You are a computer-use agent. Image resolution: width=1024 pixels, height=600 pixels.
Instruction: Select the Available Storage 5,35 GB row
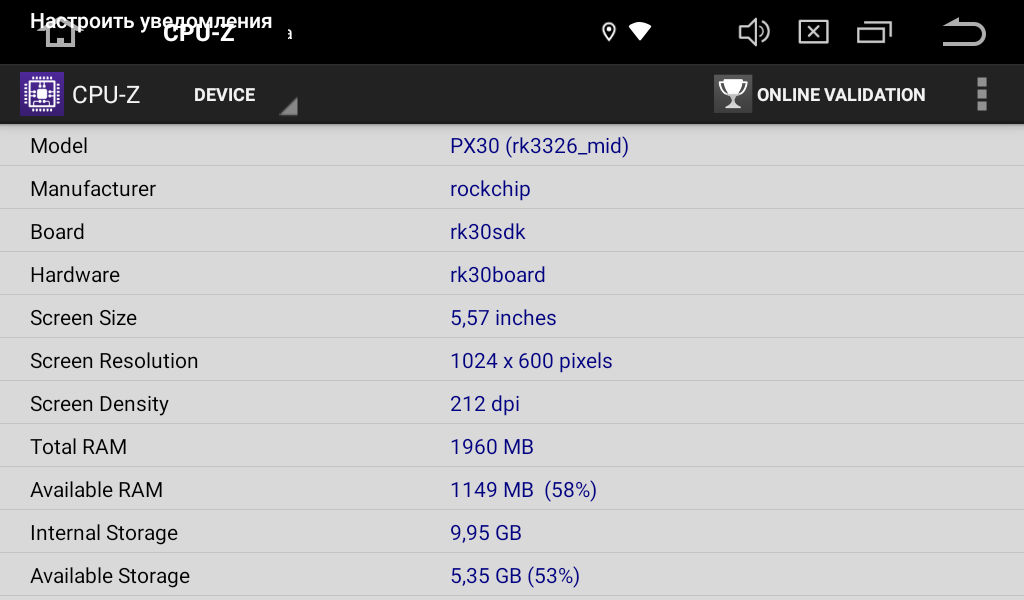click(512, 575)
